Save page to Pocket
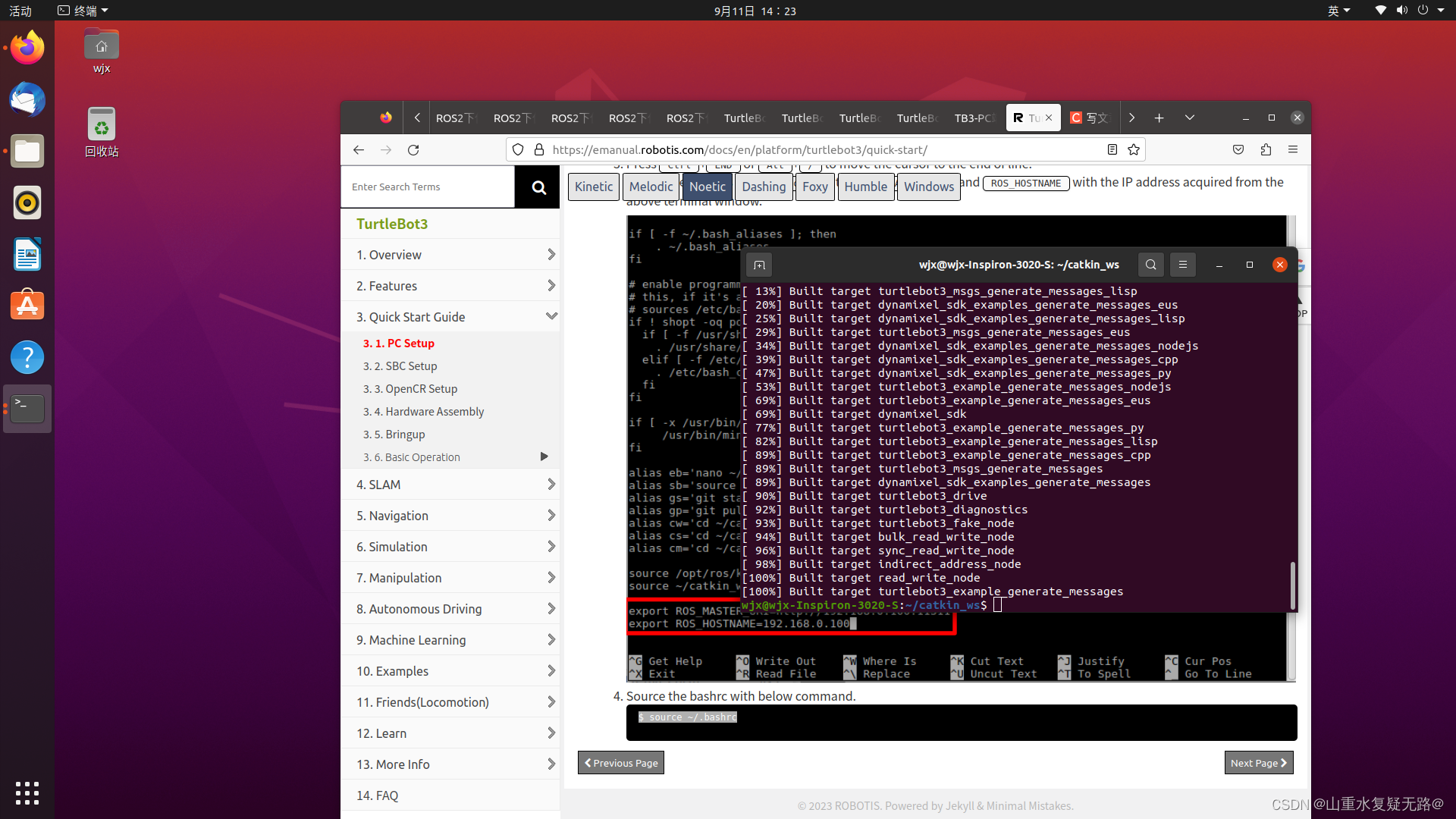The height and width of the screenshot is (819, 1456). (x=1238, y=150)
